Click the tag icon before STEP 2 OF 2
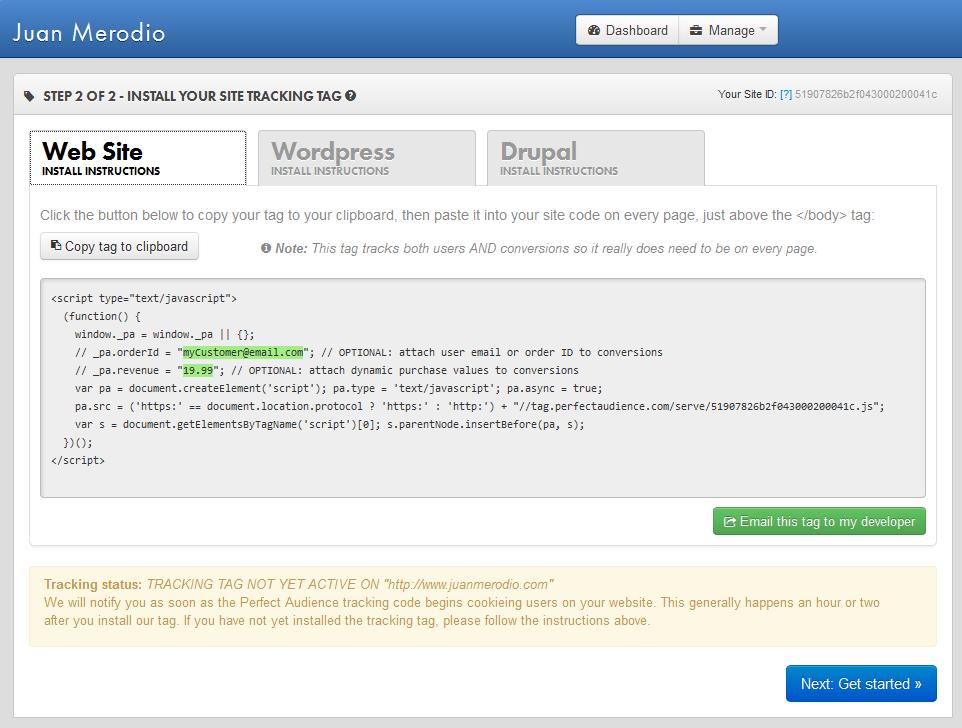Image resolution: width=962 pixels, height=728 pixels. tap(29, 96)
